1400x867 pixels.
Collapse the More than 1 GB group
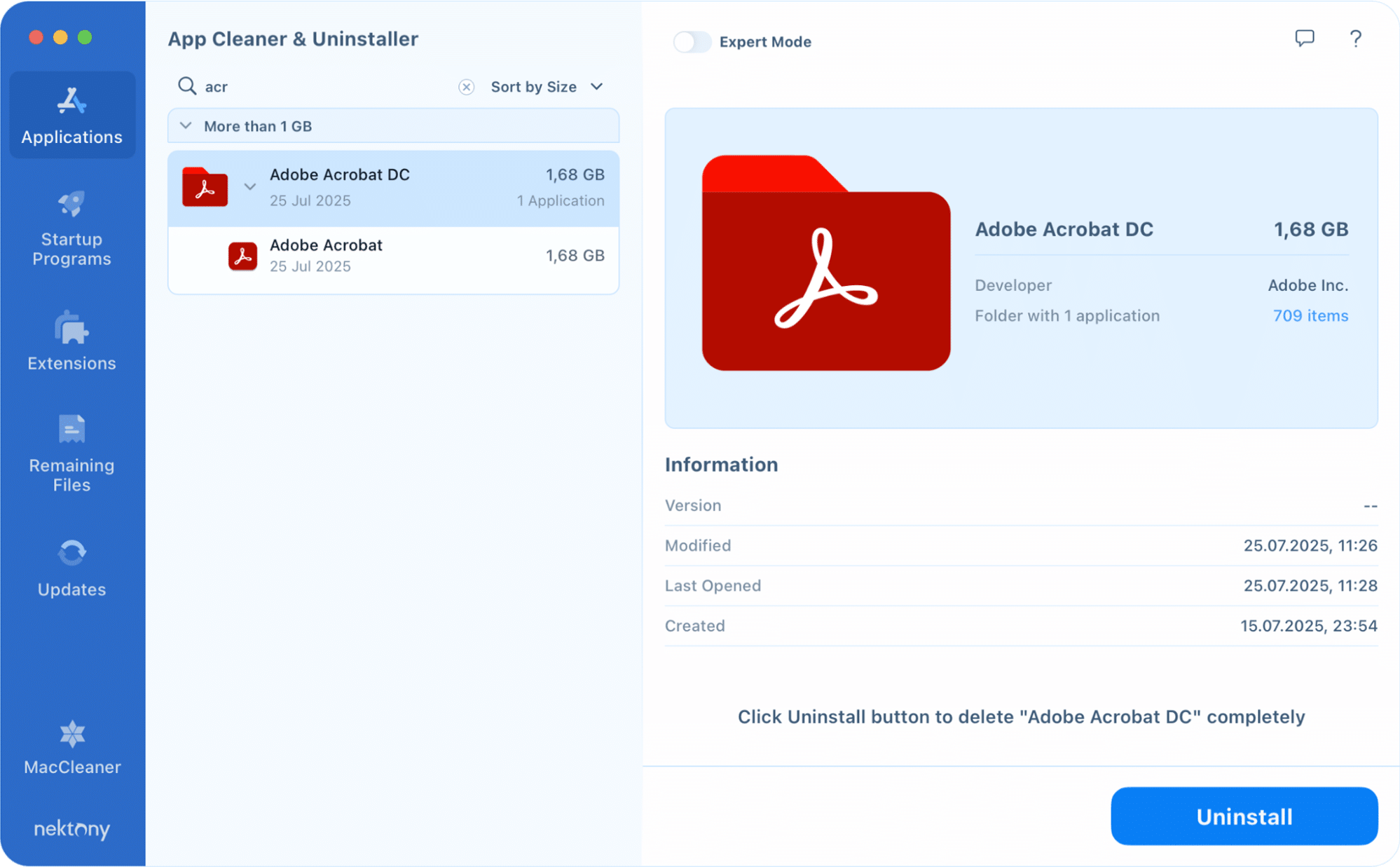(x=185, y=126)
